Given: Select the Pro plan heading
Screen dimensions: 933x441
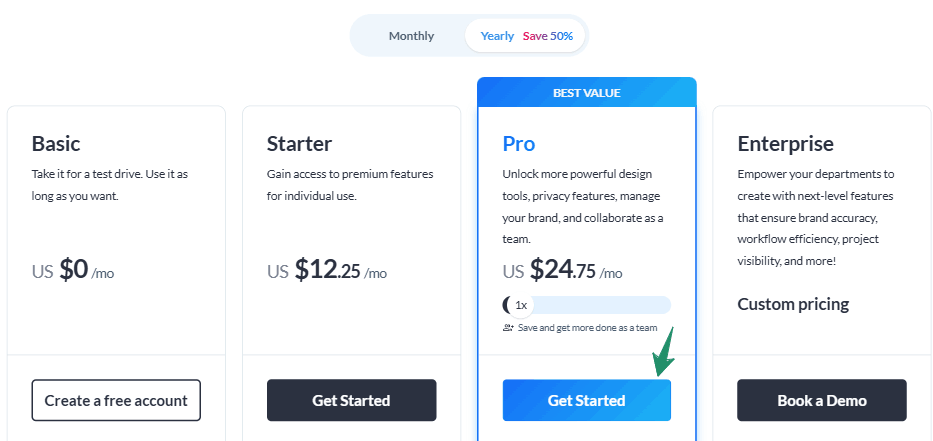Looking at the screenshot, I should 518,143.
